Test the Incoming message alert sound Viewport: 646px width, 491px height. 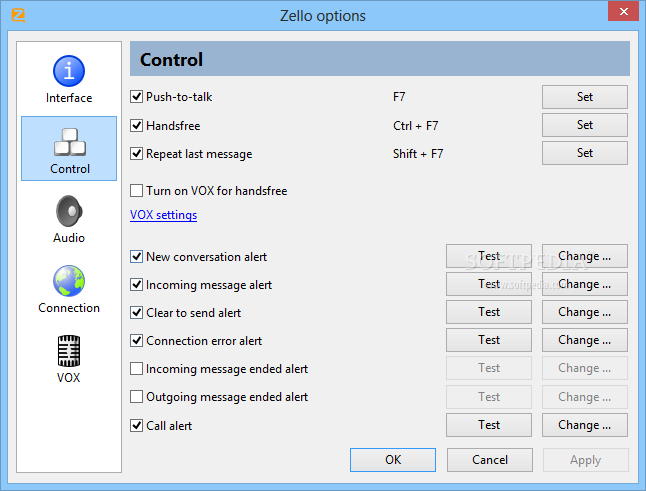click(x=489, y=284)
